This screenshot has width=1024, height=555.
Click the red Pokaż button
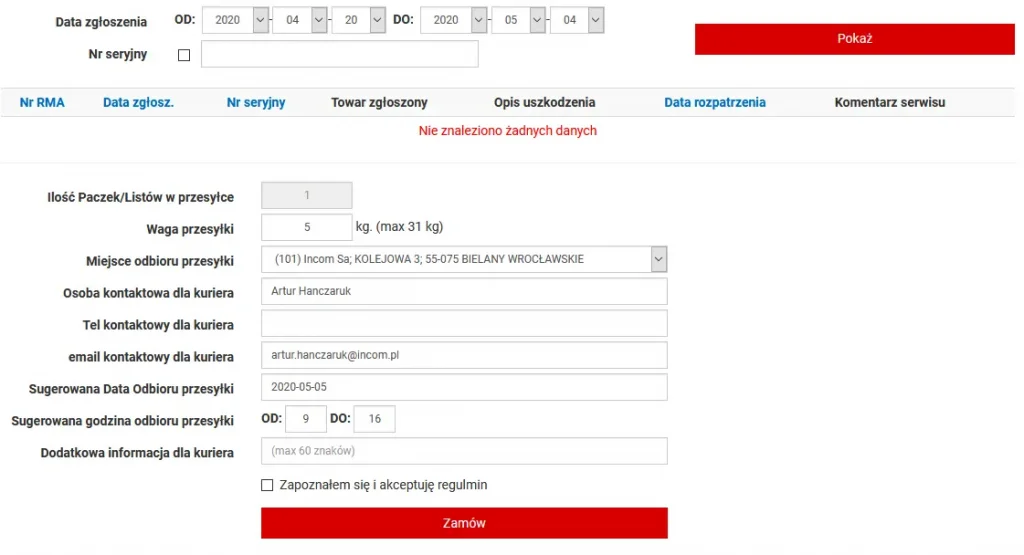coord(854,39)
